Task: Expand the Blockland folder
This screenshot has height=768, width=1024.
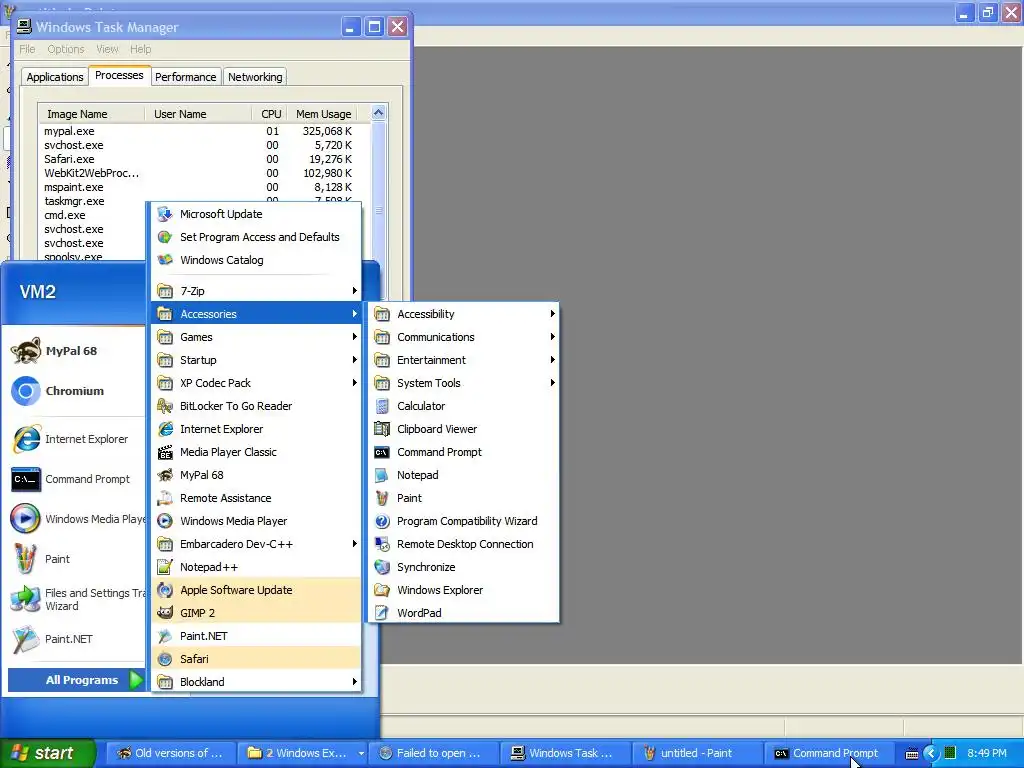Action: pyautogui.click(x=256, y=682)
